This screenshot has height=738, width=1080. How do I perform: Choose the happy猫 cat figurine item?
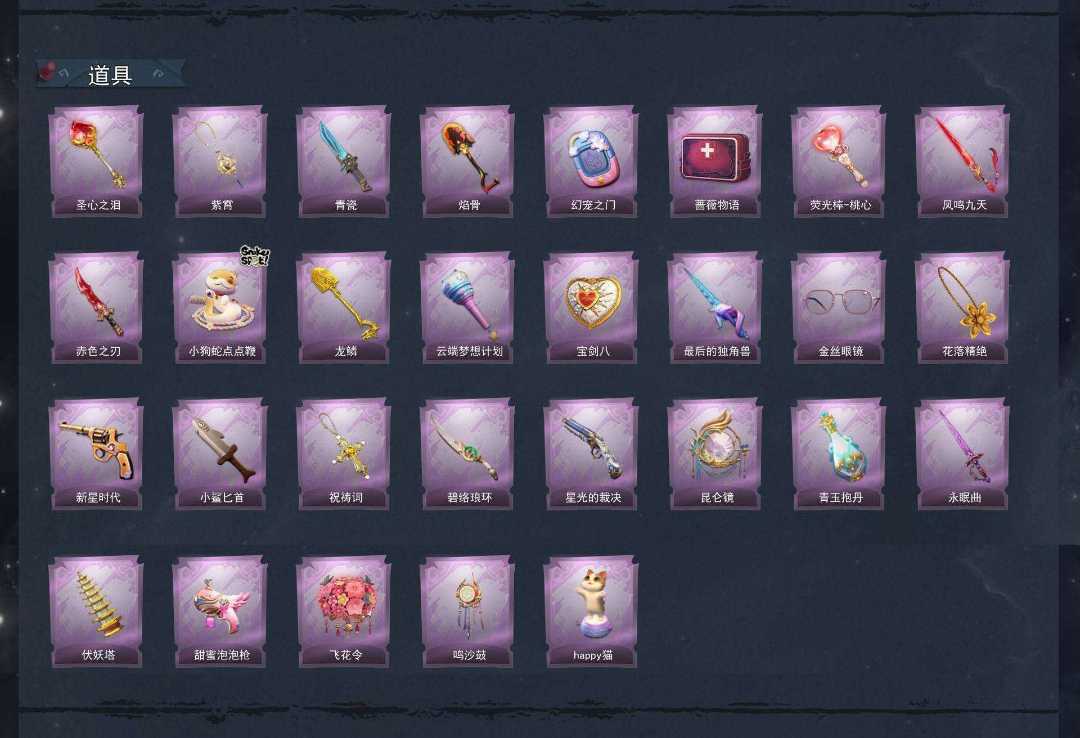click(x=591, y=612)
